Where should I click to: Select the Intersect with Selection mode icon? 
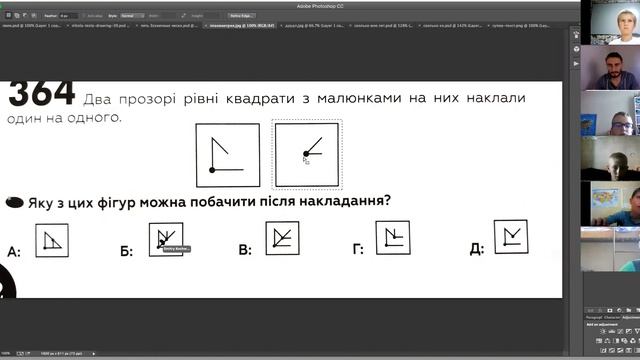(x=33, y=16)
